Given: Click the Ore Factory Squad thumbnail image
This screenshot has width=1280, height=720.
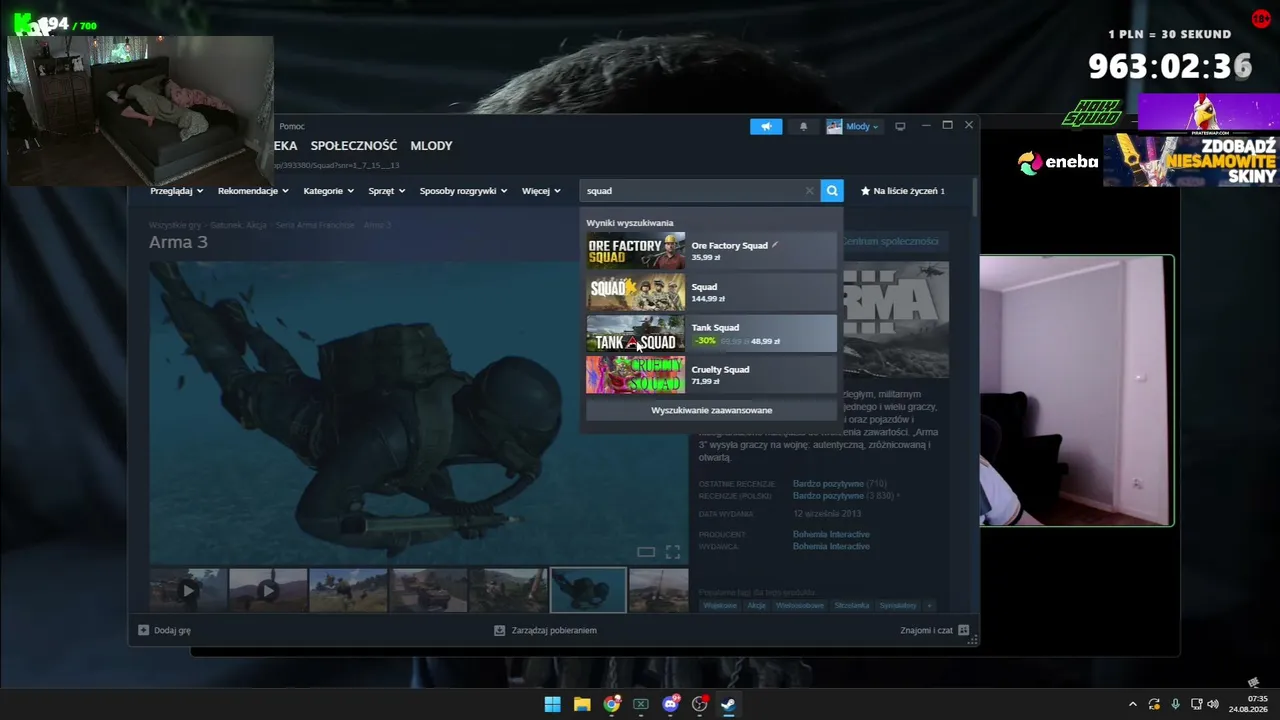Looking at the screenshot, I should [x=636, y=251].
